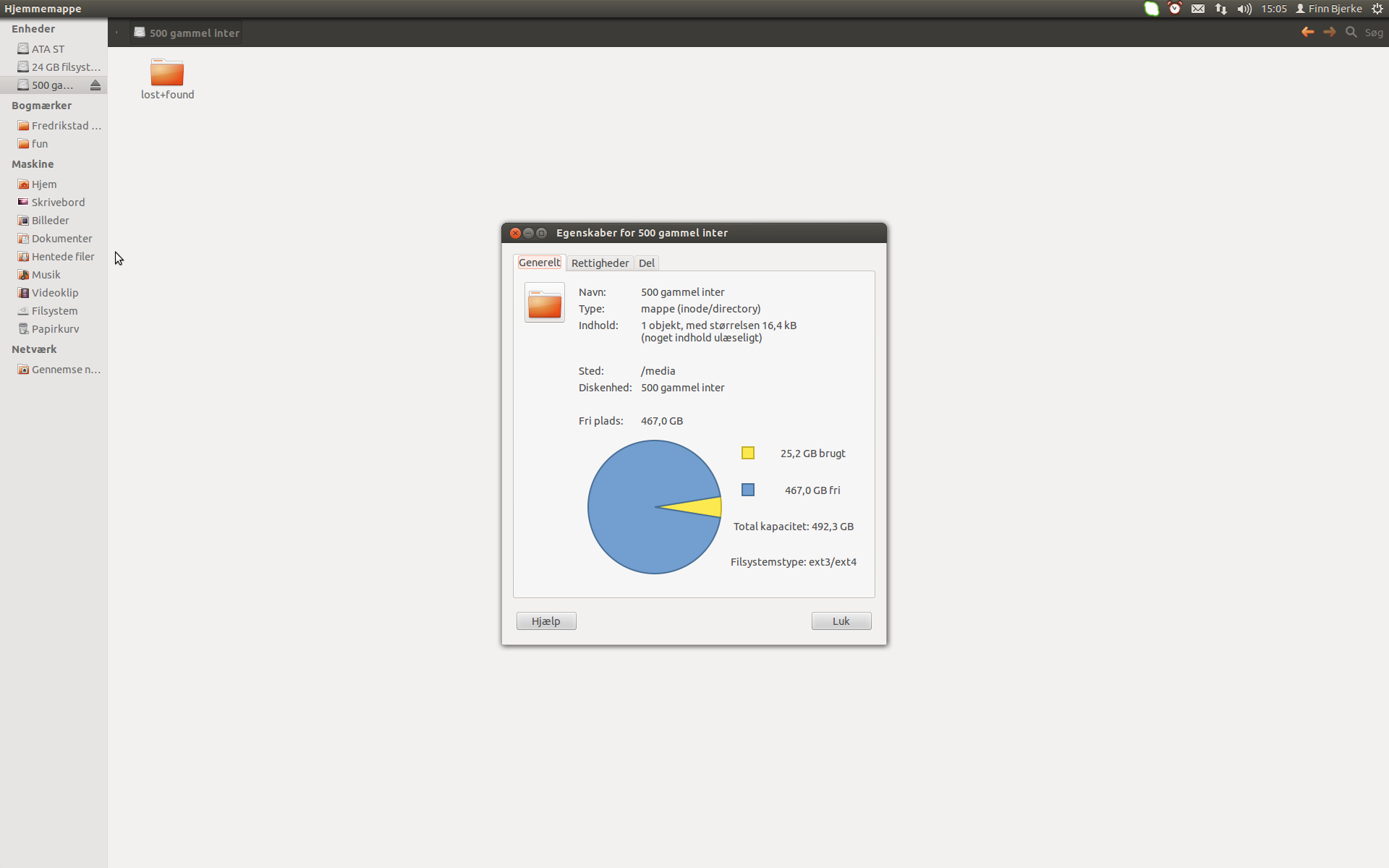Click the 25,2 GB brugt label
Screen dimensions: 1389x868
[x=813, y=454]
